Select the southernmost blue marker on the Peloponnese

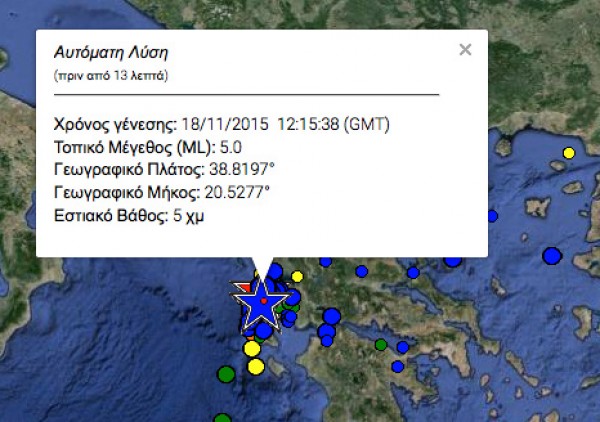[397, 366]
